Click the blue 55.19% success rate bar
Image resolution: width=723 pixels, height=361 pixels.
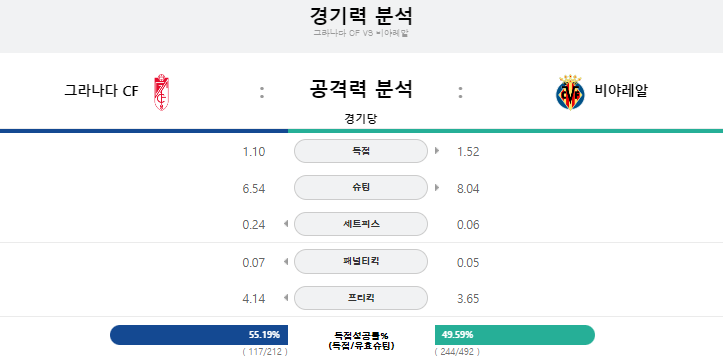[199, 335]
